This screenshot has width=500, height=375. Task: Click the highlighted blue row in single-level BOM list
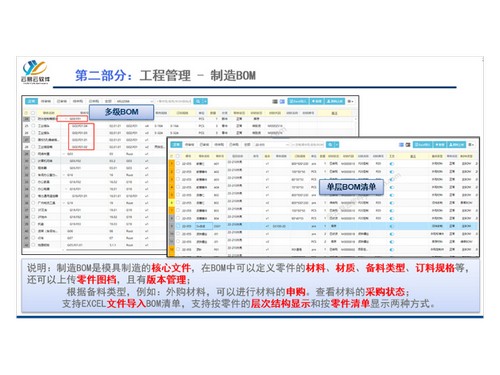click(x=323, y=226)
